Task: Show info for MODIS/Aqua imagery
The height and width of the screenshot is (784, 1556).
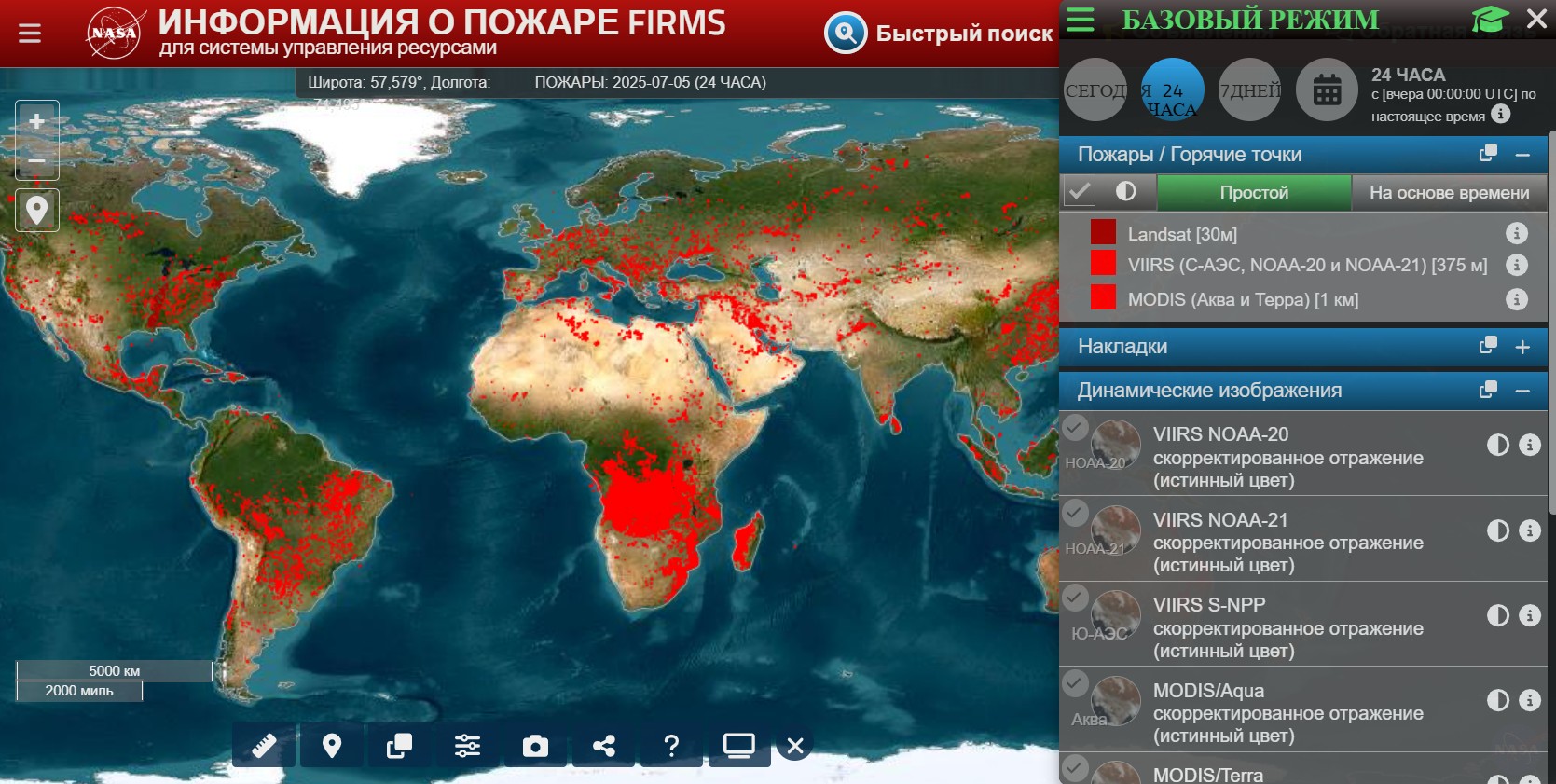Action: point(1530,700)
